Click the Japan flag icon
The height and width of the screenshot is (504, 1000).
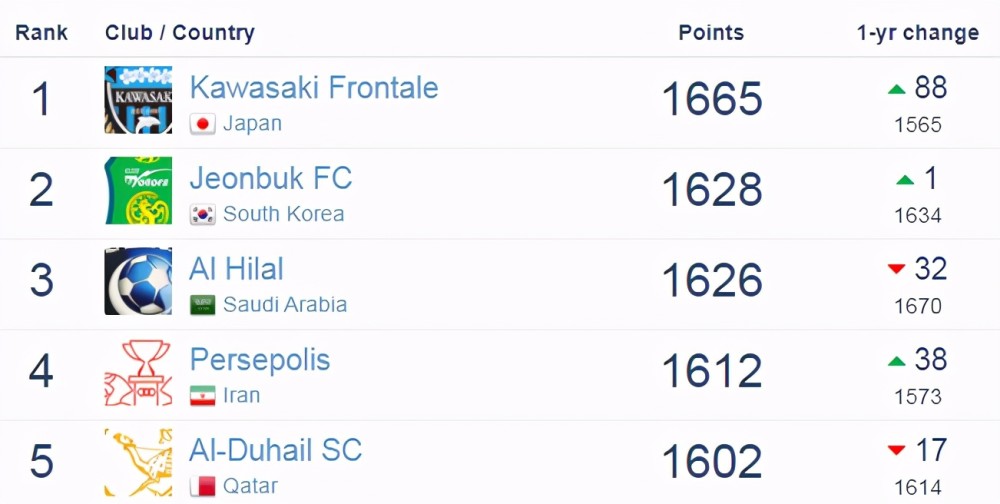click(202, 124)
